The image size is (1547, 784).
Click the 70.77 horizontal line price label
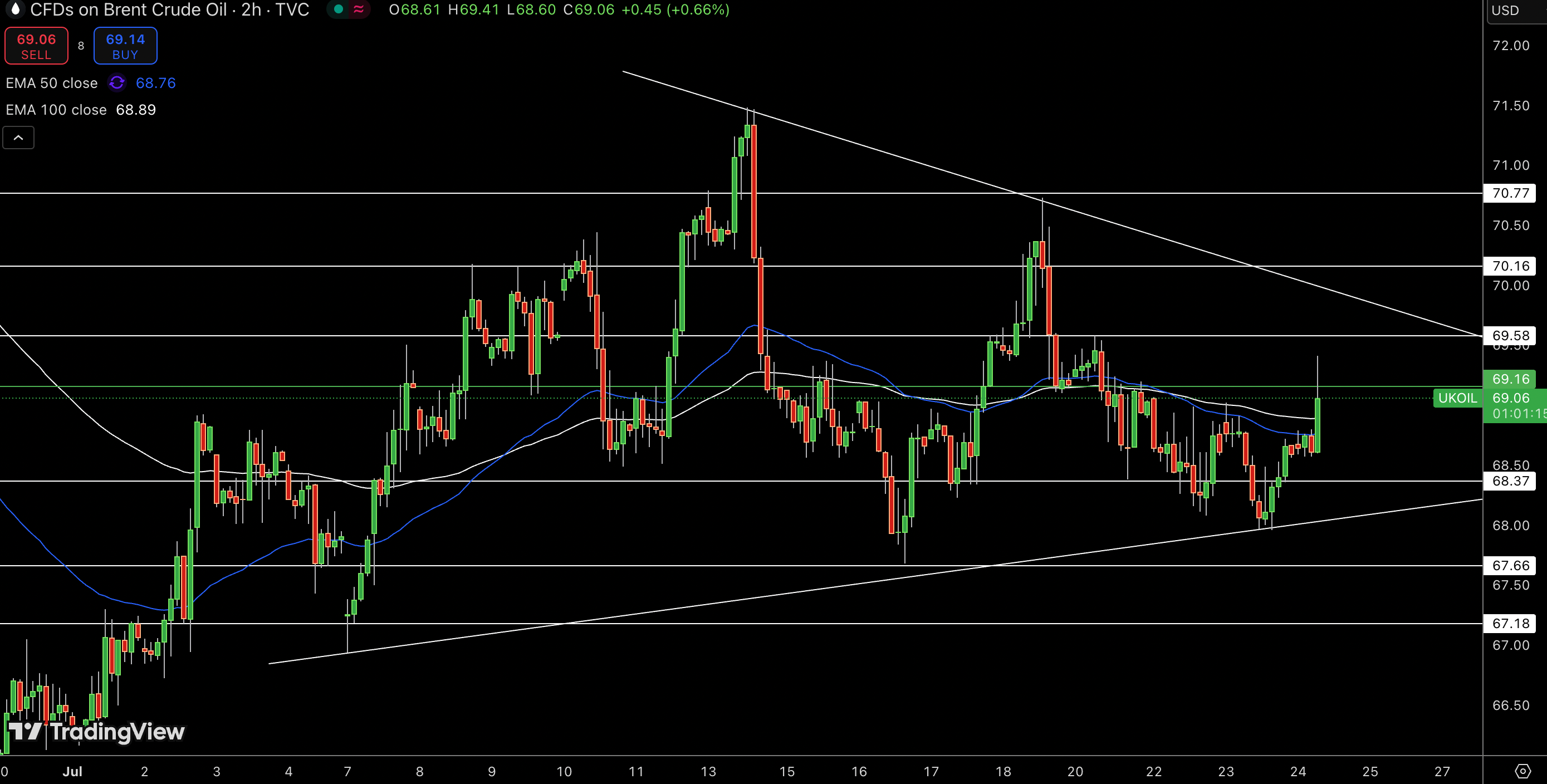coord(1510,193)
